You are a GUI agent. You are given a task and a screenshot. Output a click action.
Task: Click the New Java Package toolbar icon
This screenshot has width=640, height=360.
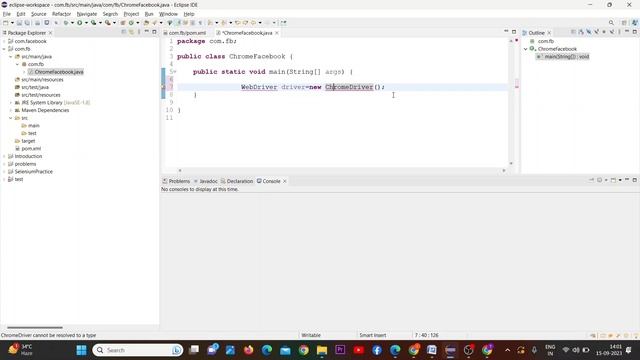[122, 23]
